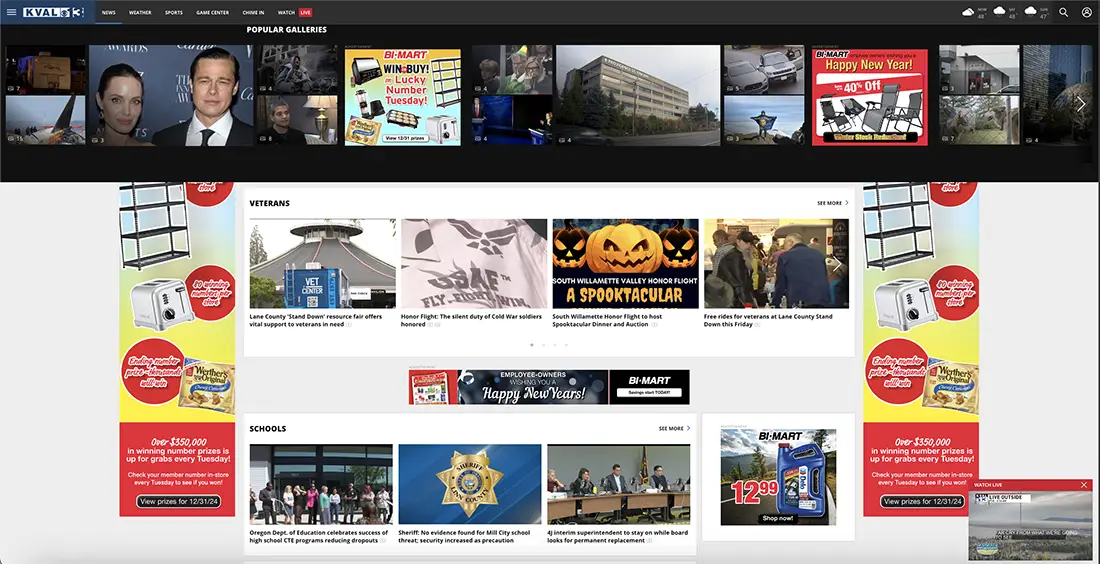Open the hamburger menu icon
Screen dimensions: 1100x564
11,12
